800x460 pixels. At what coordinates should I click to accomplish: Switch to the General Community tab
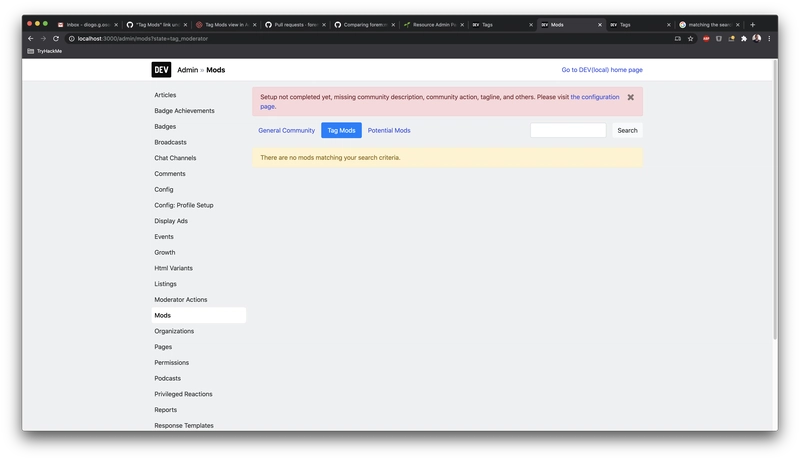click(286, 130)
